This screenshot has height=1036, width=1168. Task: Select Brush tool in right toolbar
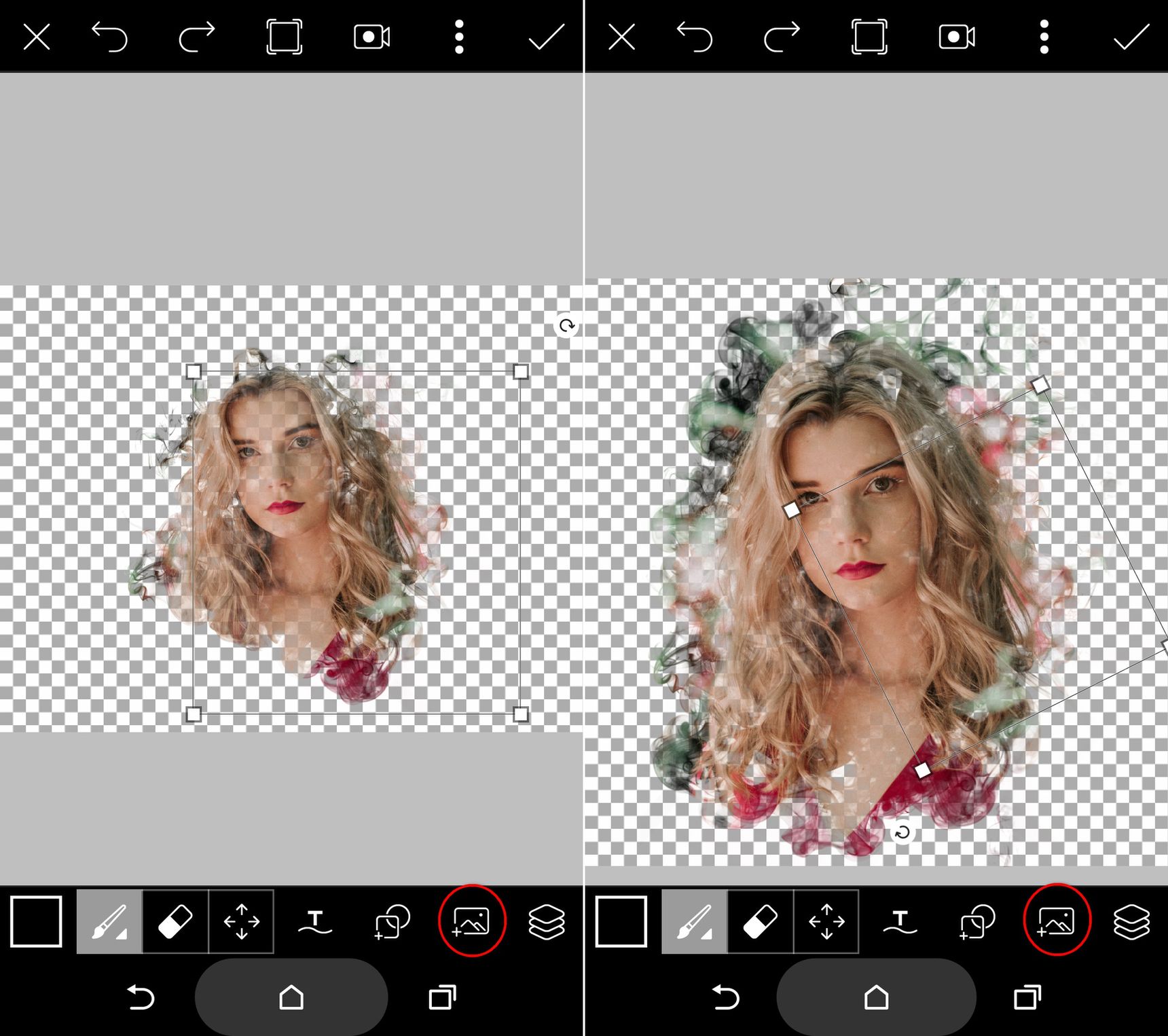click(x=694, y=921)
